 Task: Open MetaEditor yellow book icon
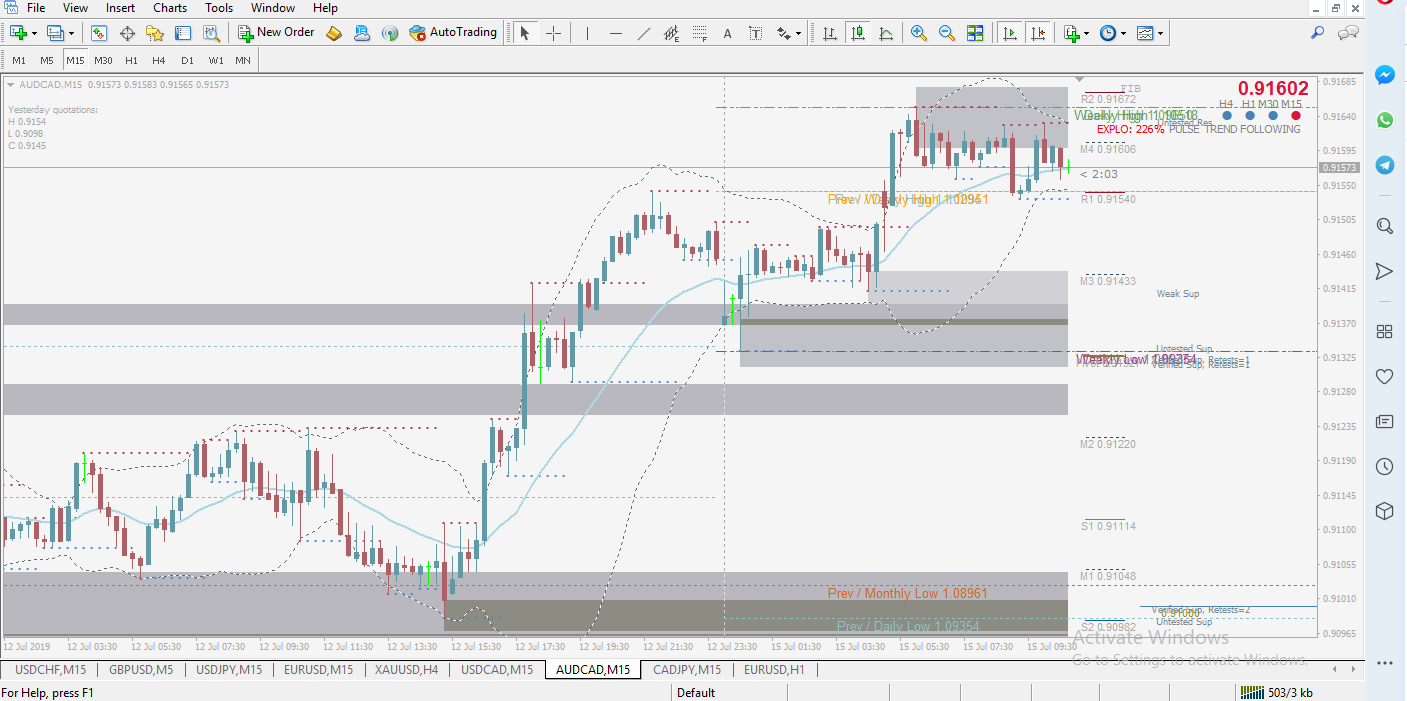pos(334,33)
